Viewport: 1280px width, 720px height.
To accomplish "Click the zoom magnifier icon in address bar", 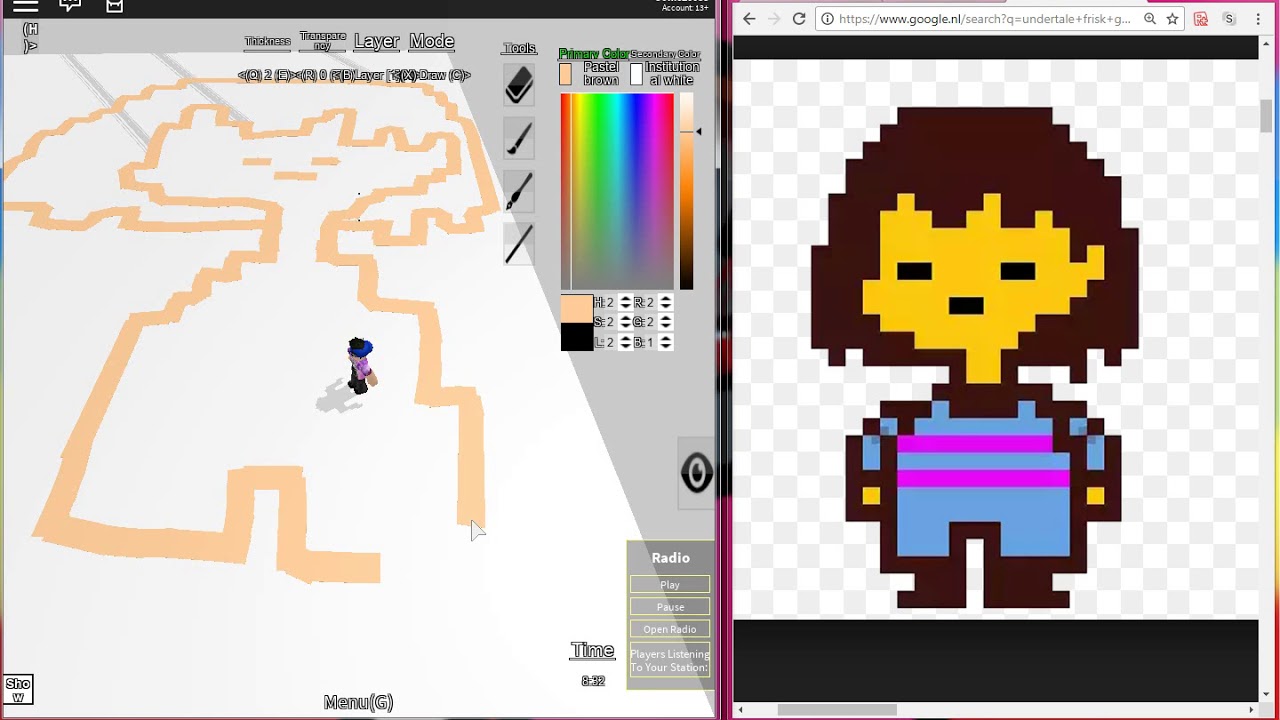I will click(1150, 19).
